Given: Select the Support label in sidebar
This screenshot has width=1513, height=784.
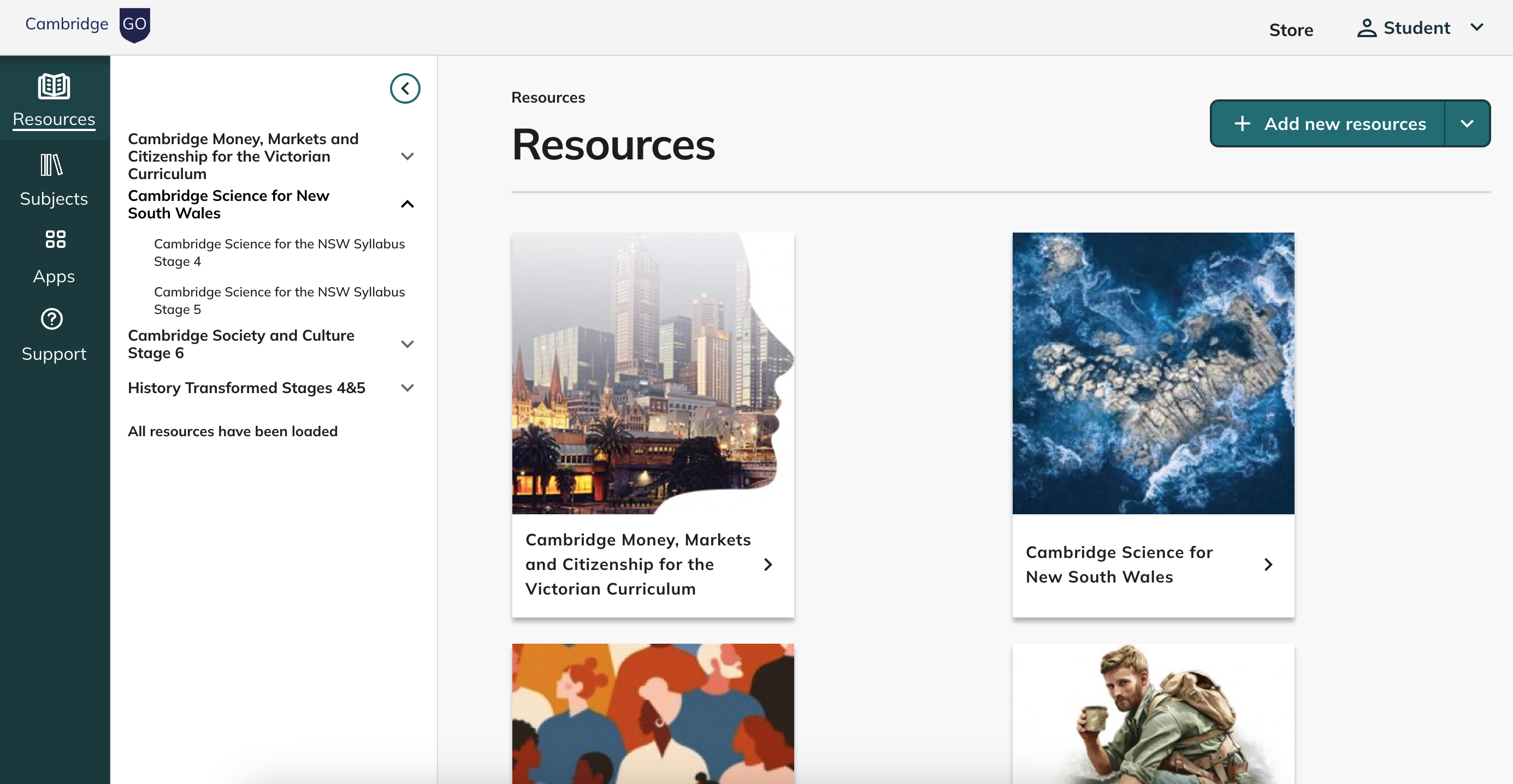Looking at the screenshot, I should pos(54,354).
